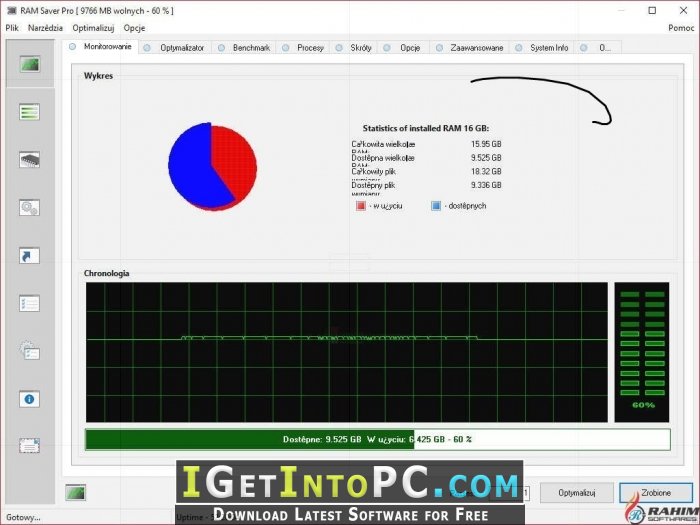The image size is (700, 525).
Task: Open the gear-with-list advanced settings icon
Action: [30, 351]
